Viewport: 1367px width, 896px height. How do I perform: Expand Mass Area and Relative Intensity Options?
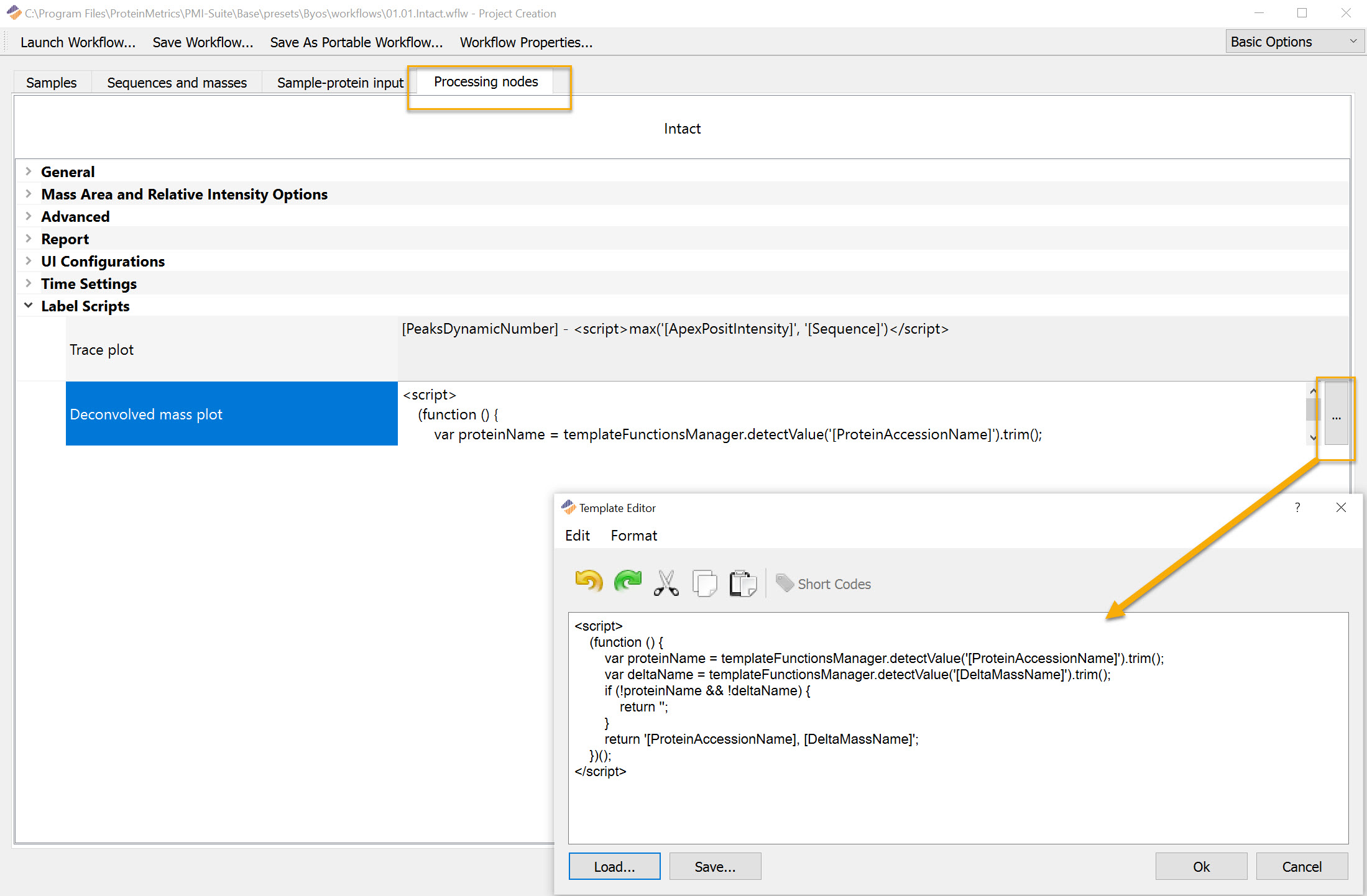[29, 193]
